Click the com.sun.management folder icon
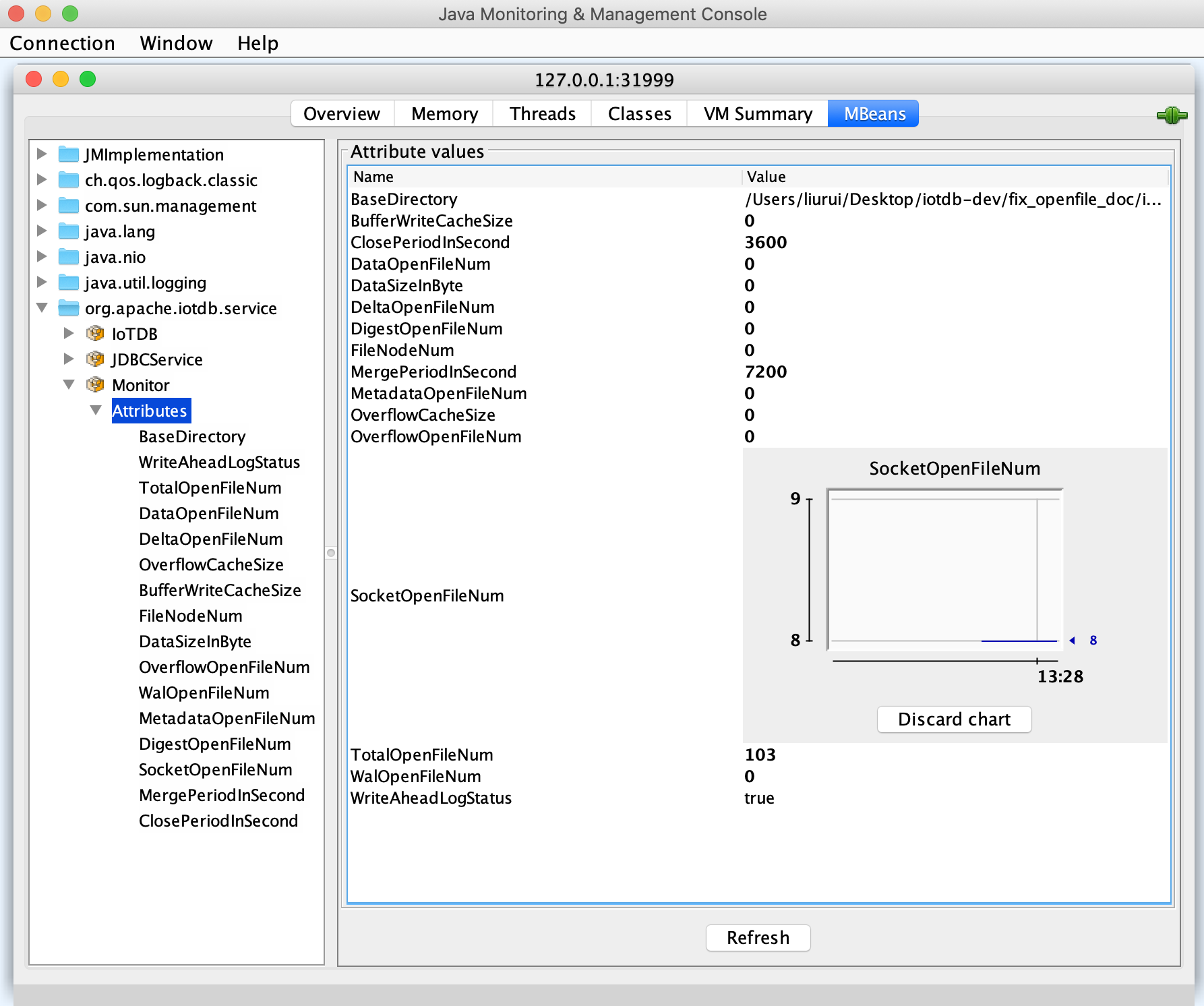Viewport: 1204px width, 1006px height. tap(68, 206)
